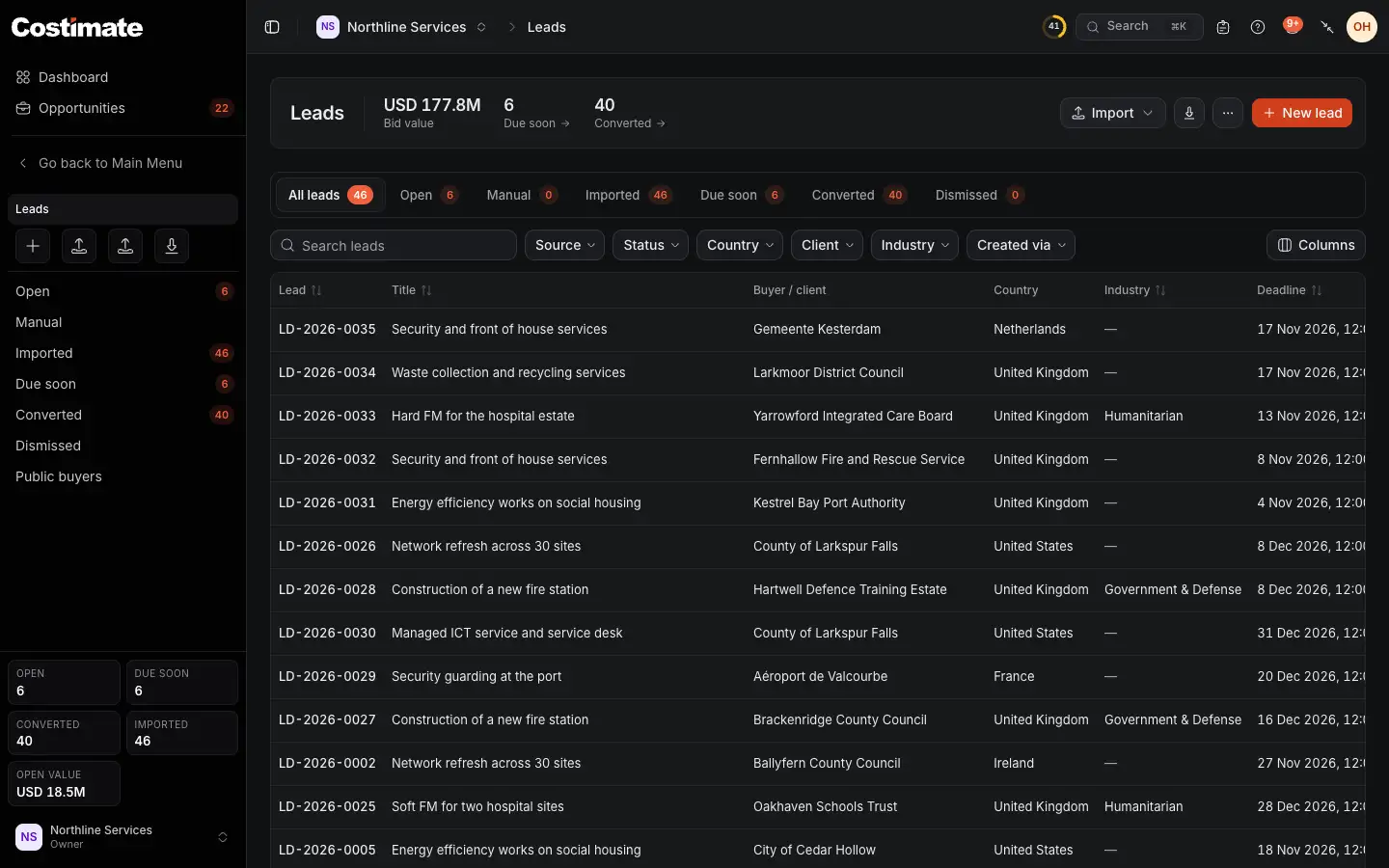Click the download icon under the sidebar Leads heading
Screen dimensions: 1389x868
[172, 246]
